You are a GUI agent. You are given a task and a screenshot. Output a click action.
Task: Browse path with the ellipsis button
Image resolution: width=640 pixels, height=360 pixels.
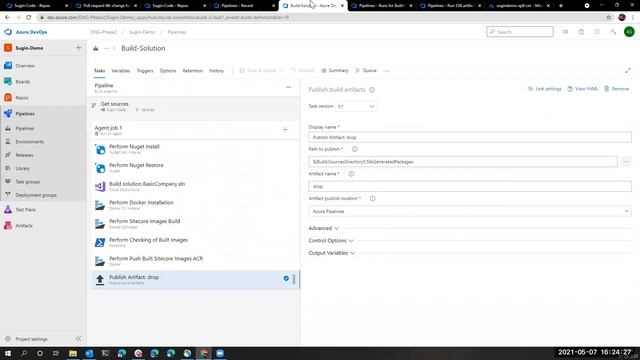[x=626, y=162]
